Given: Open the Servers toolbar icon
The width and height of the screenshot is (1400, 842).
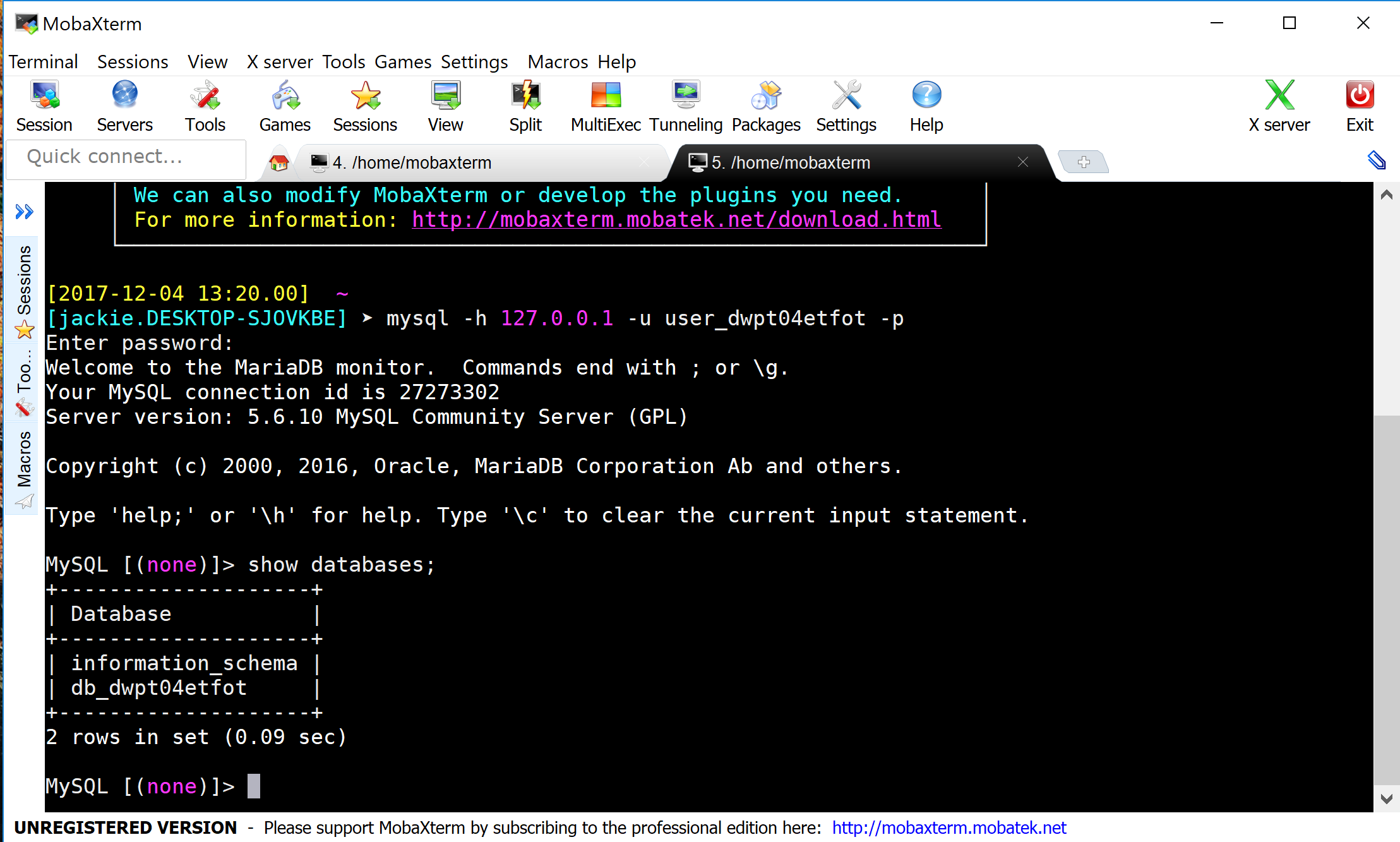Looking at the screenshot, I should coord(124,106).
